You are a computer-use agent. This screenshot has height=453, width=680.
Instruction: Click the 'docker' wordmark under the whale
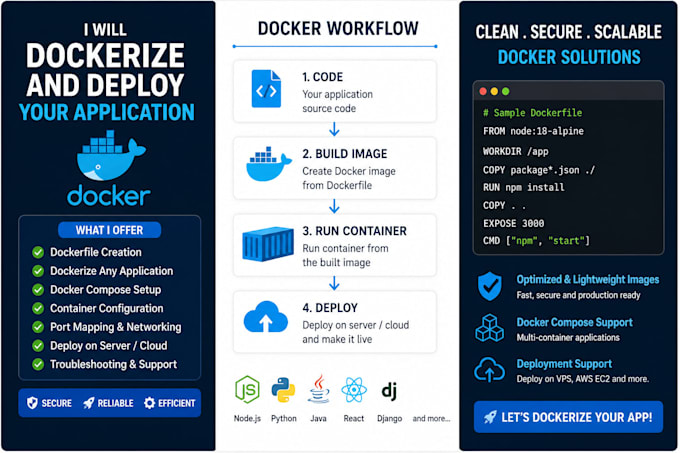click(109, 196)
